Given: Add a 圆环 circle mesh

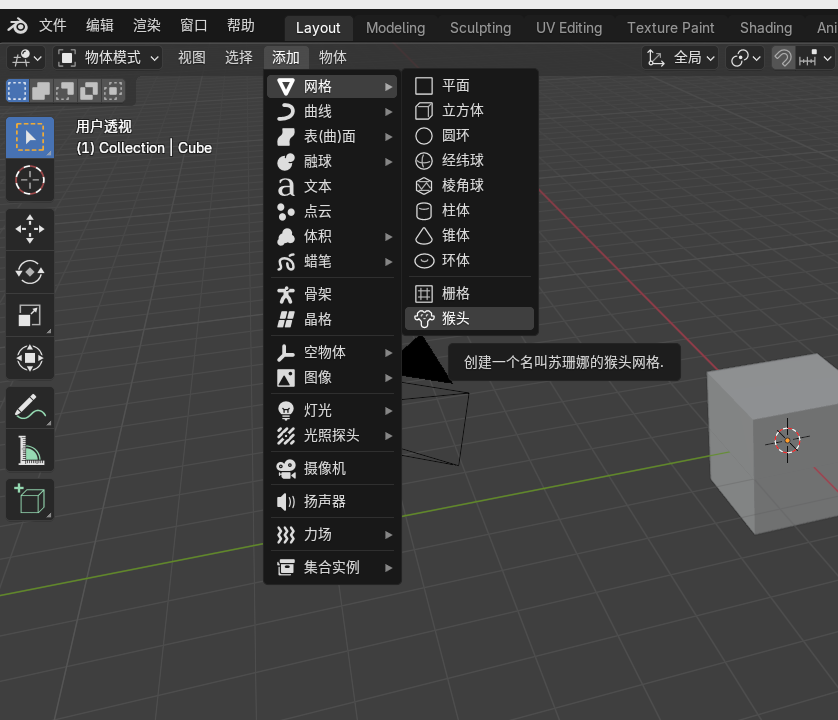Looking at the screenshot, I should click(x=470, y=136).
